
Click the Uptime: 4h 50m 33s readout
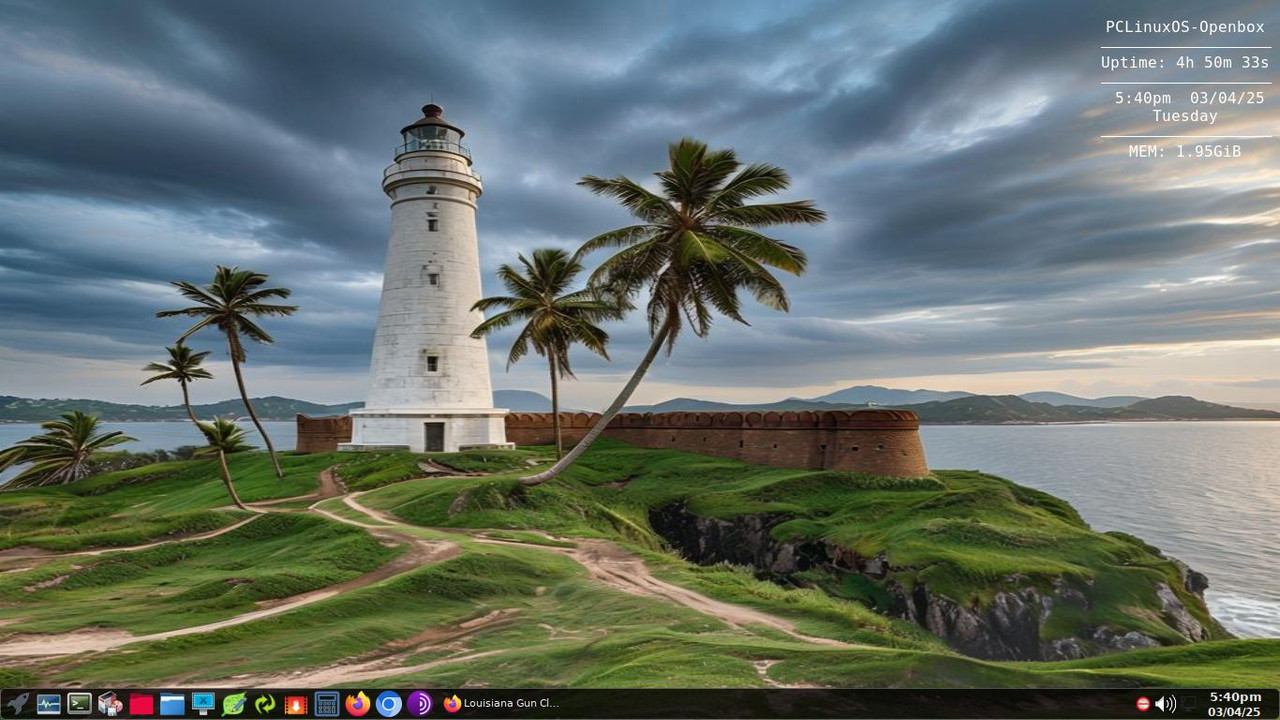(x=1185, y=62)
